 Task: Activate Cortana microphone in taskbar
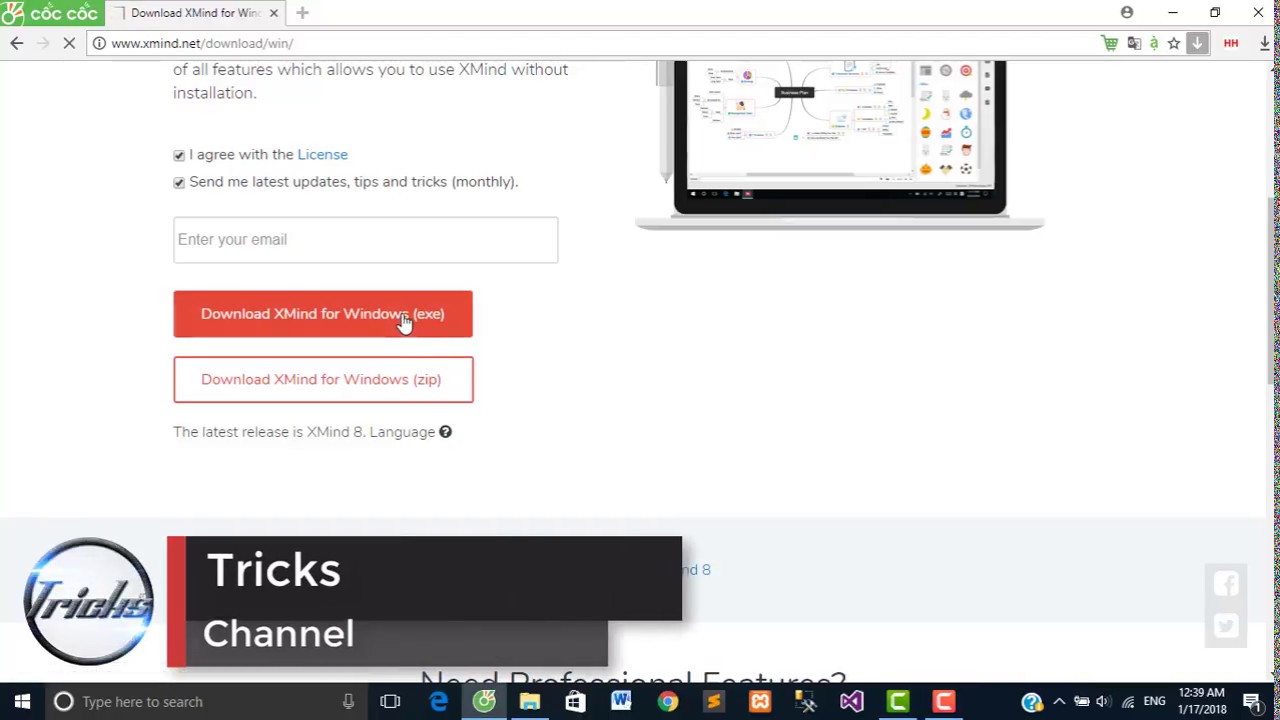tap(348, 702)
